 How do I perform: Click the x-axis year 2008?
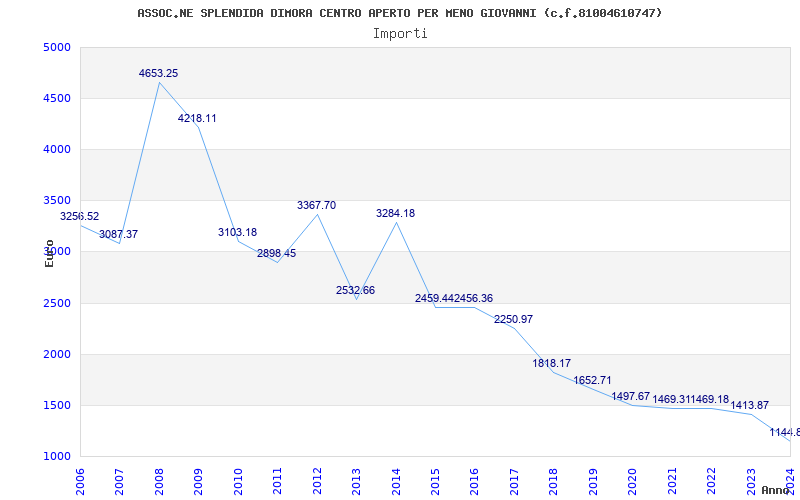click(159, 482)
